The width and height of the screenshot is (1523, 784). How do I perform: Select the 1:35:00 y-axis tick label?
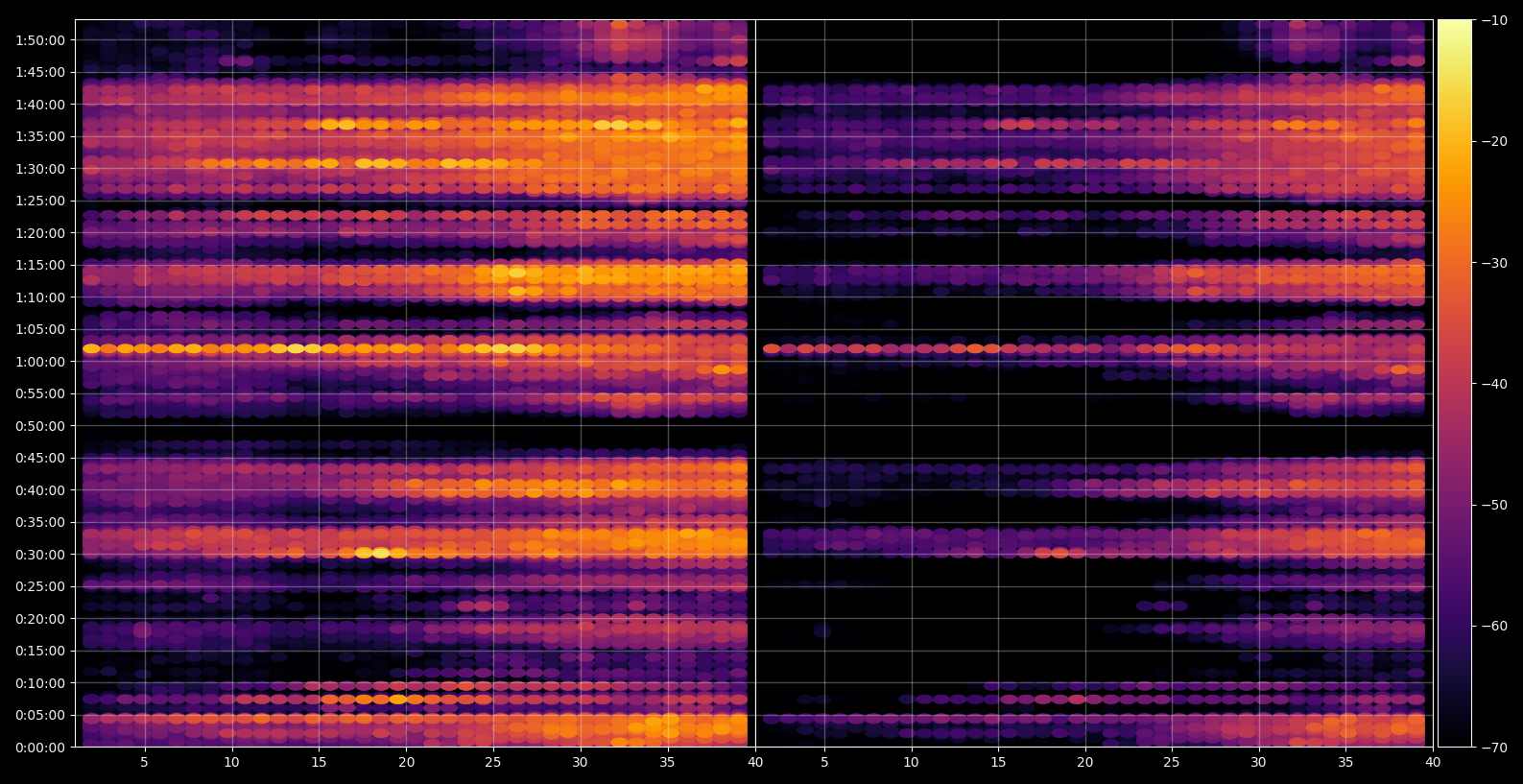tap(40, 136)
